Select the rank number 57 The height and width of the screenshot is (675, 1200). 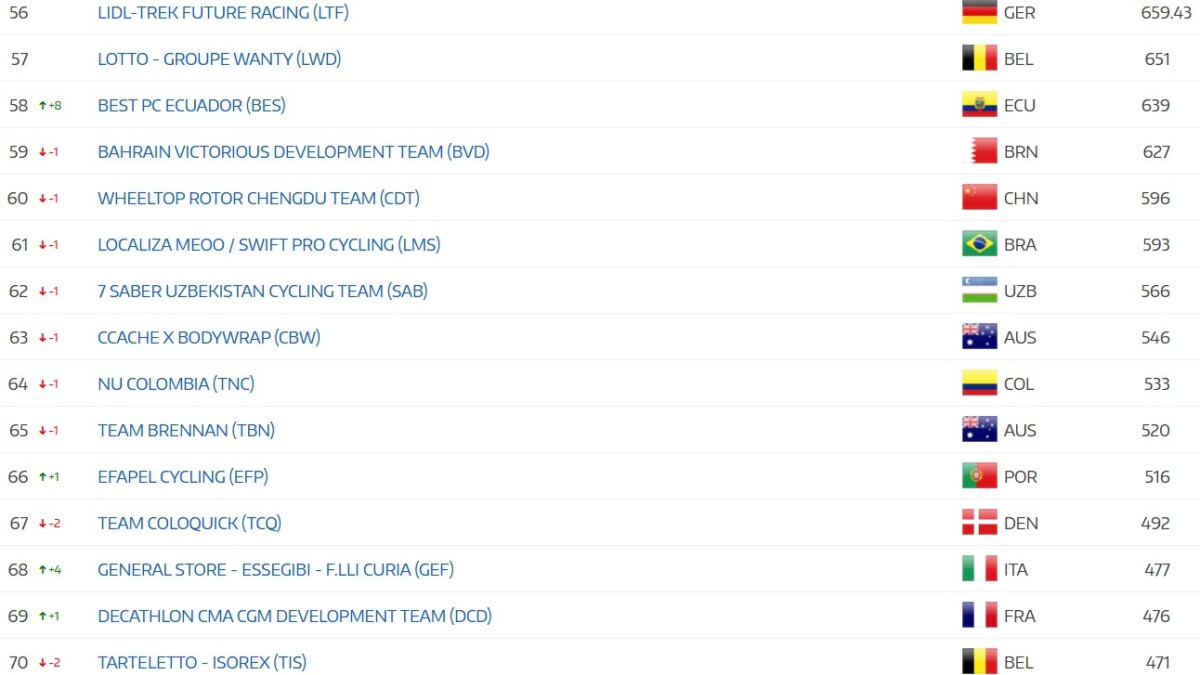coord(19,59)
